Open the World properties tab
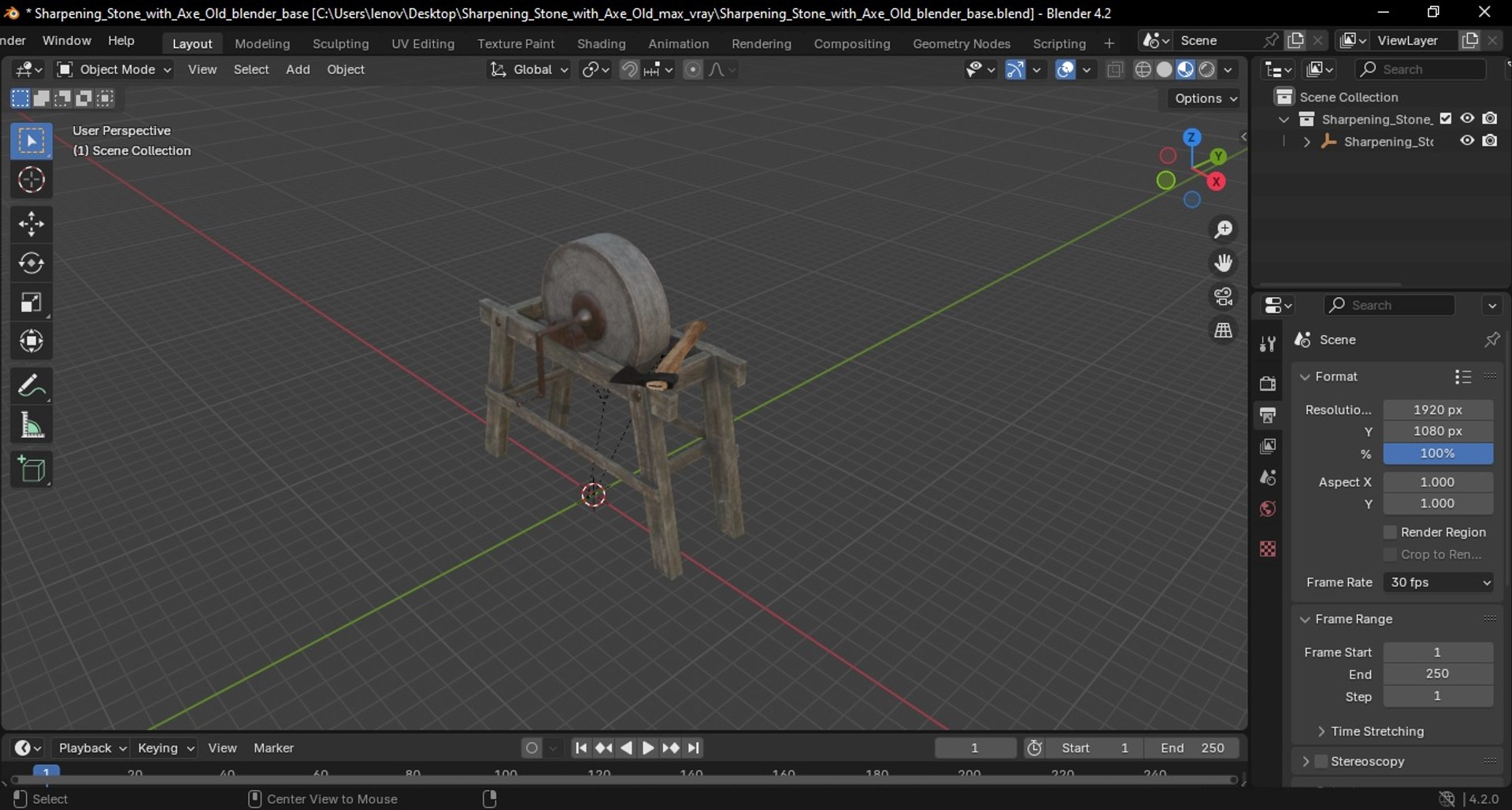 1268,509
